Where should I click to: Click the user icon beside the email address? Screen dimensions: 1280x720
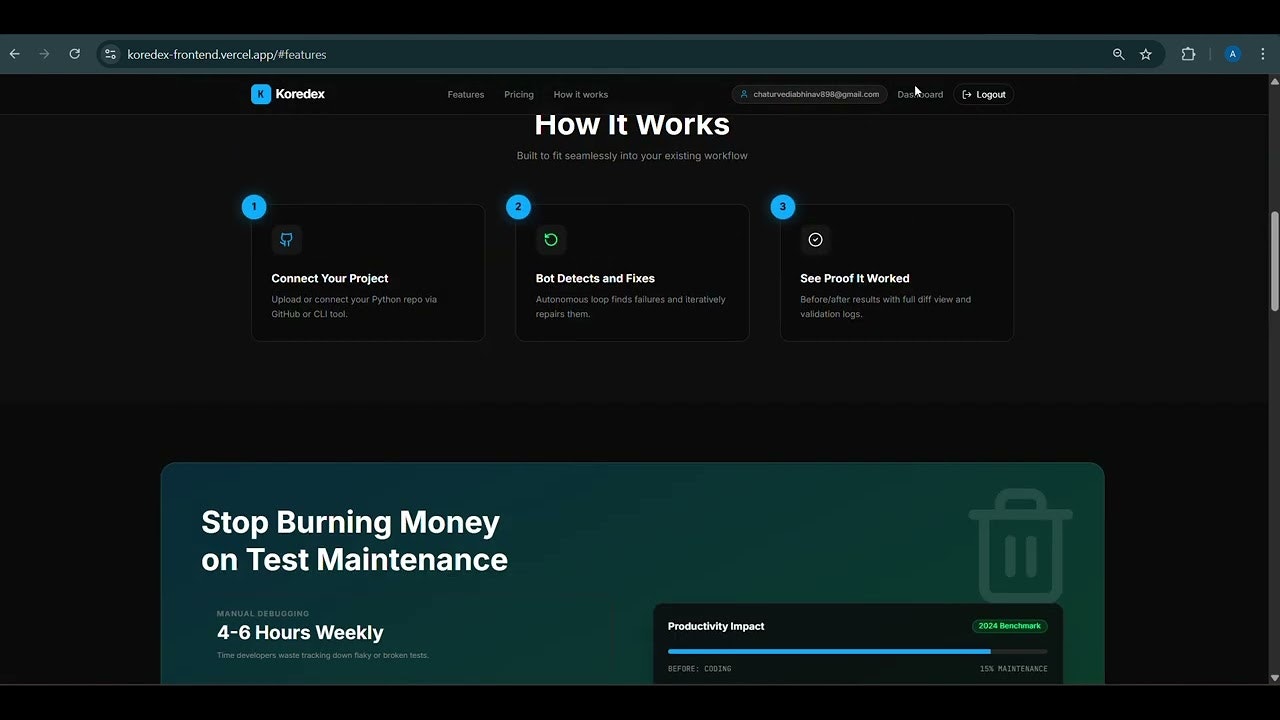[x=744, y=94]
